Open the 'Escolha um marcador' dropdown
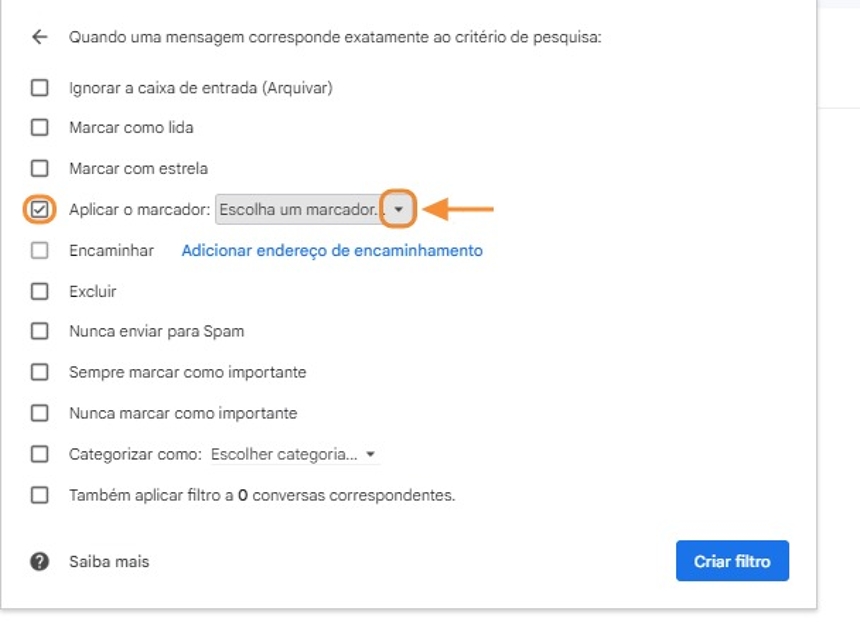Screen dimensions: 860x635 coord(300,210)
